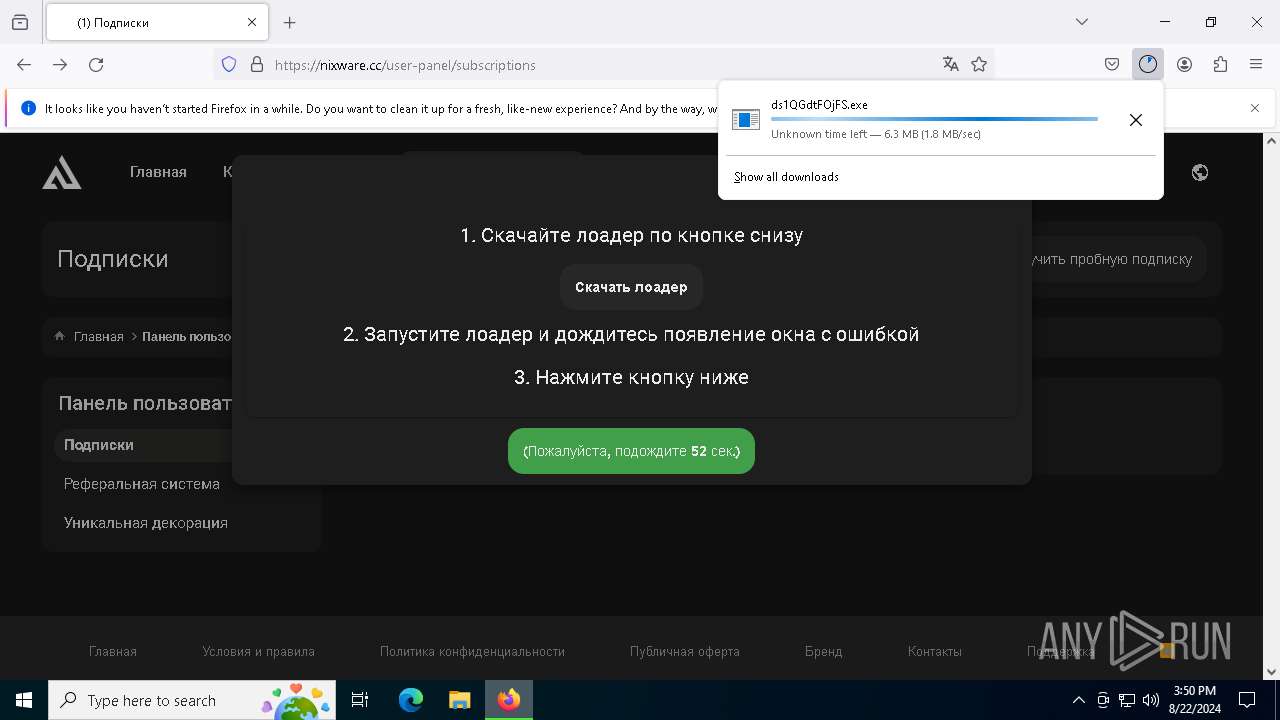Open Windows Start menu
The height and width of the screenshot is (720, 1280).
[x=24, y=701]
